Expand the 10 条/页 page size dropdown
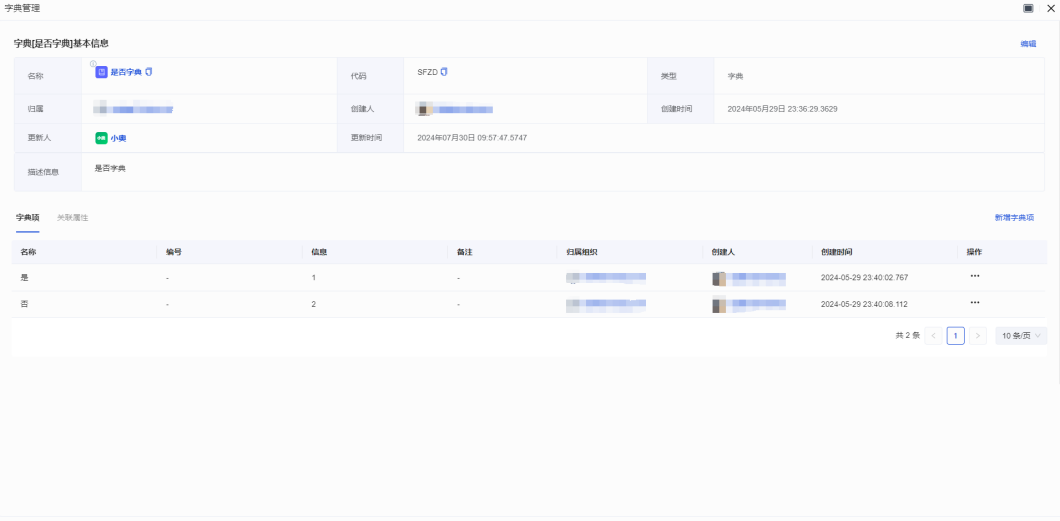Screen dimensions: 1060x521 1021,336
